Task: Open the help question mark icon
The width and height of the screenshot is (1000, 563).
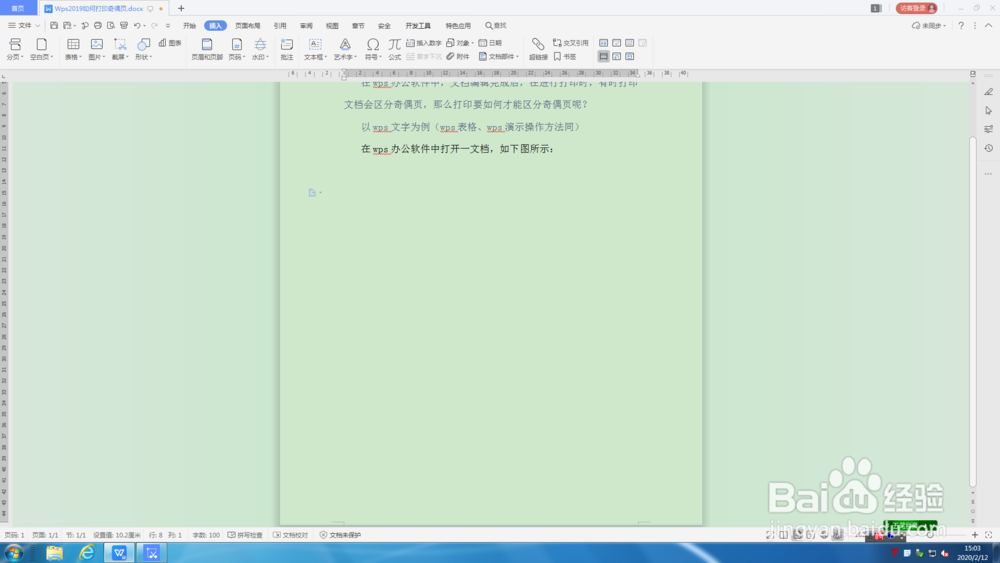Action: pyautogui.click(x=961, y=26)
